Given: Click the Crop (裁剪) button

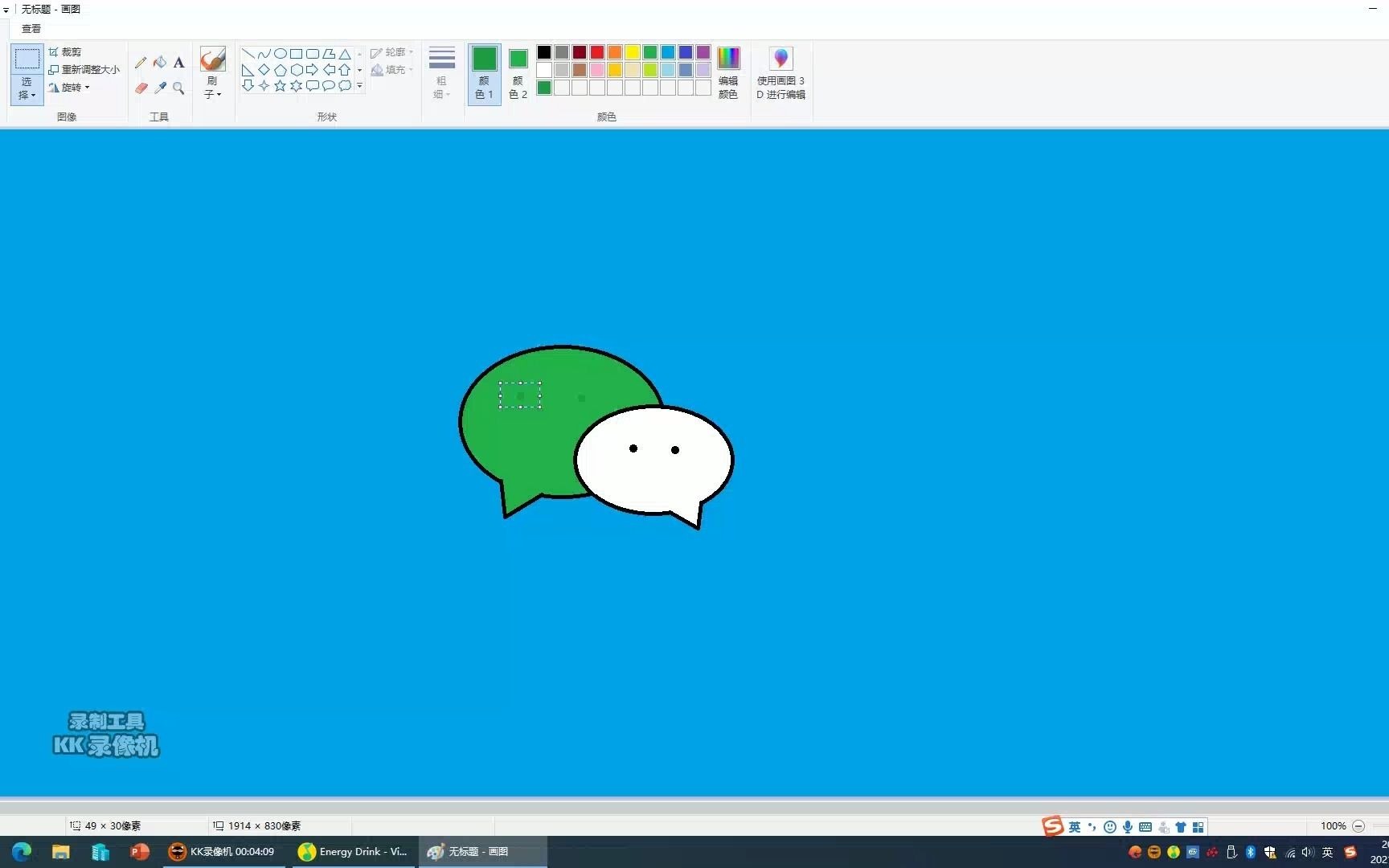Looking at the screenshot, I should [x=64, y=52].
